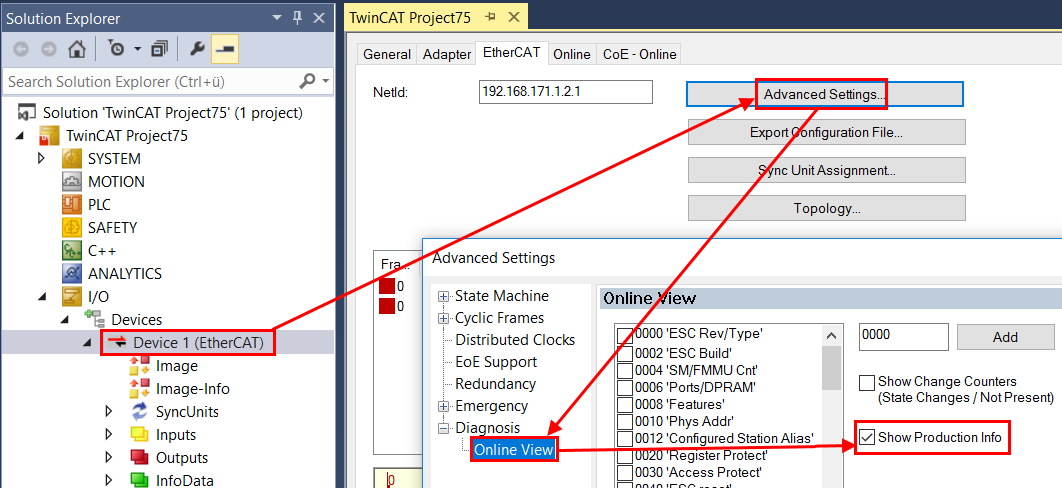This screenshot has width=1062, height=488.
Task: Click the ANALYTICS node icon
Action: pyautogui.click(x=74, y=273)
